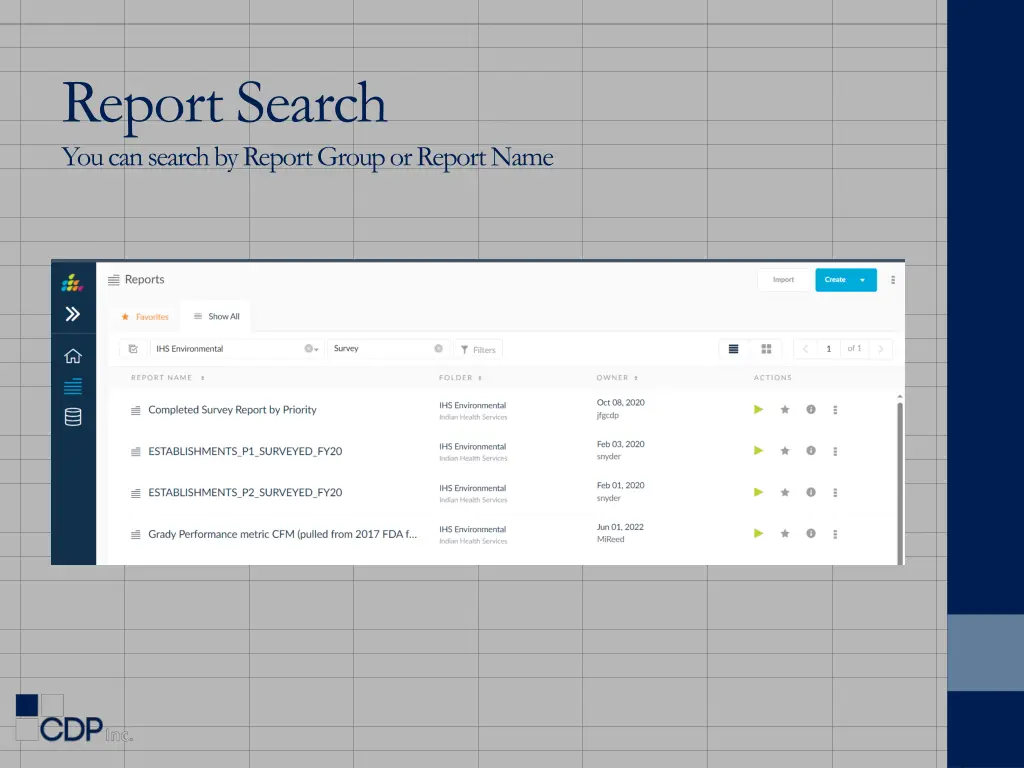Viewport: 1024px width, 768px height.
Task: Open the overflow menu for Completed Survey Report
Action: click(x=835, y=409)
